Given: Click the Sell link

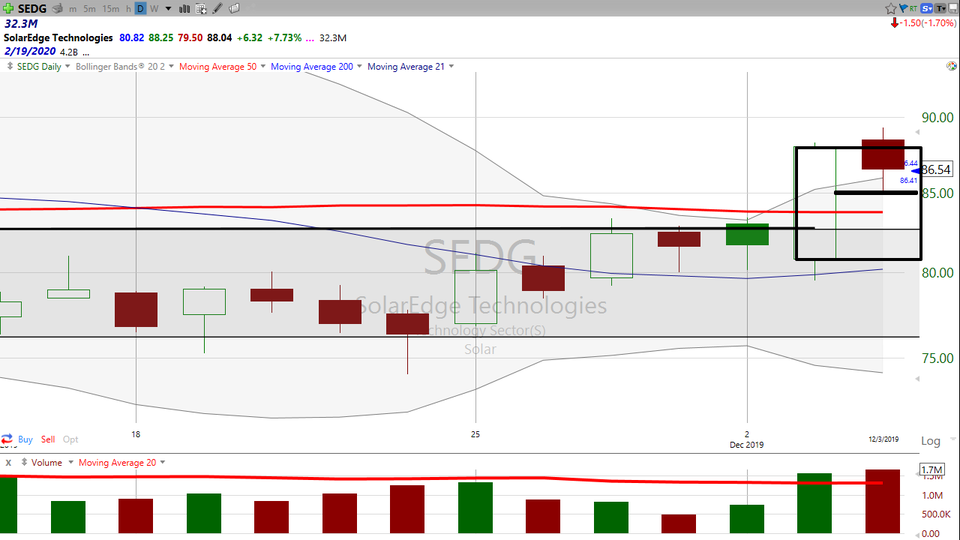Looking at the screenshot, I should (x=48, y=440).
